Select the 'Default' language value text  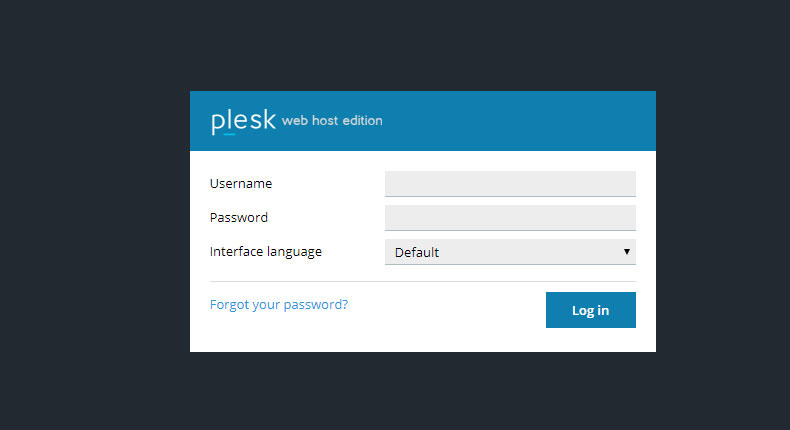417,252
